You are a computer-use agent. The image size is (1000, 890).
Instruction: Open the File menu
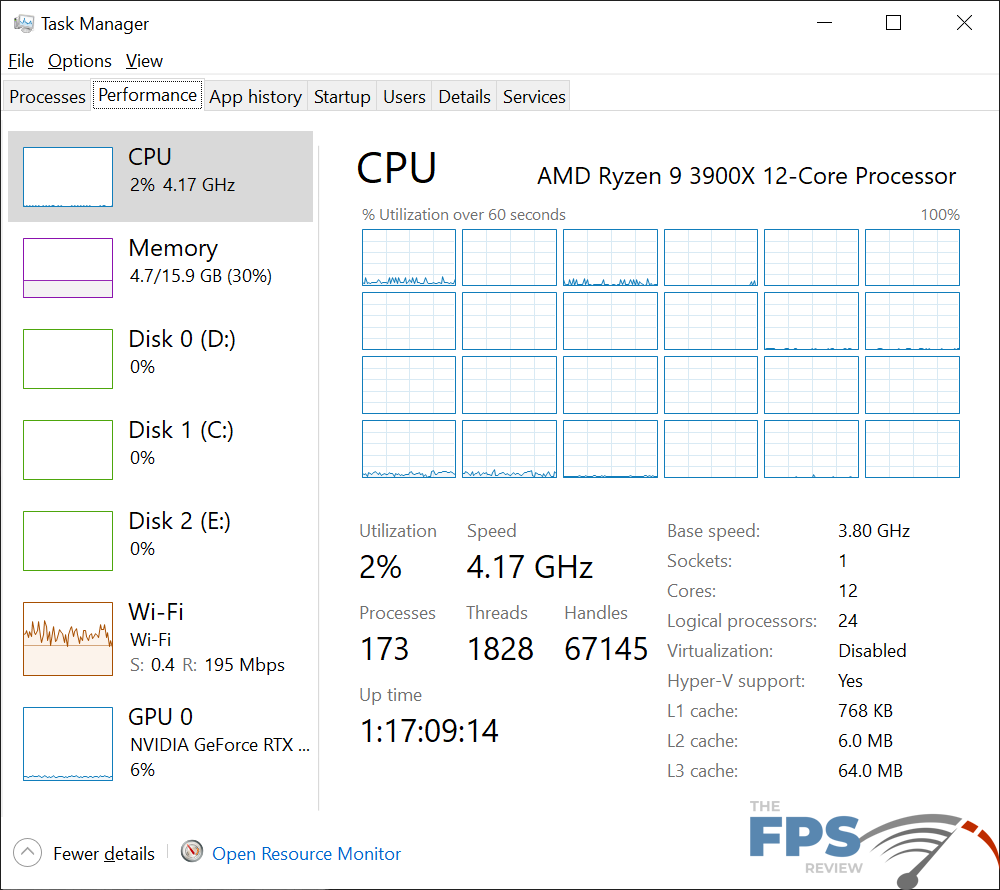tap(21, 61)
